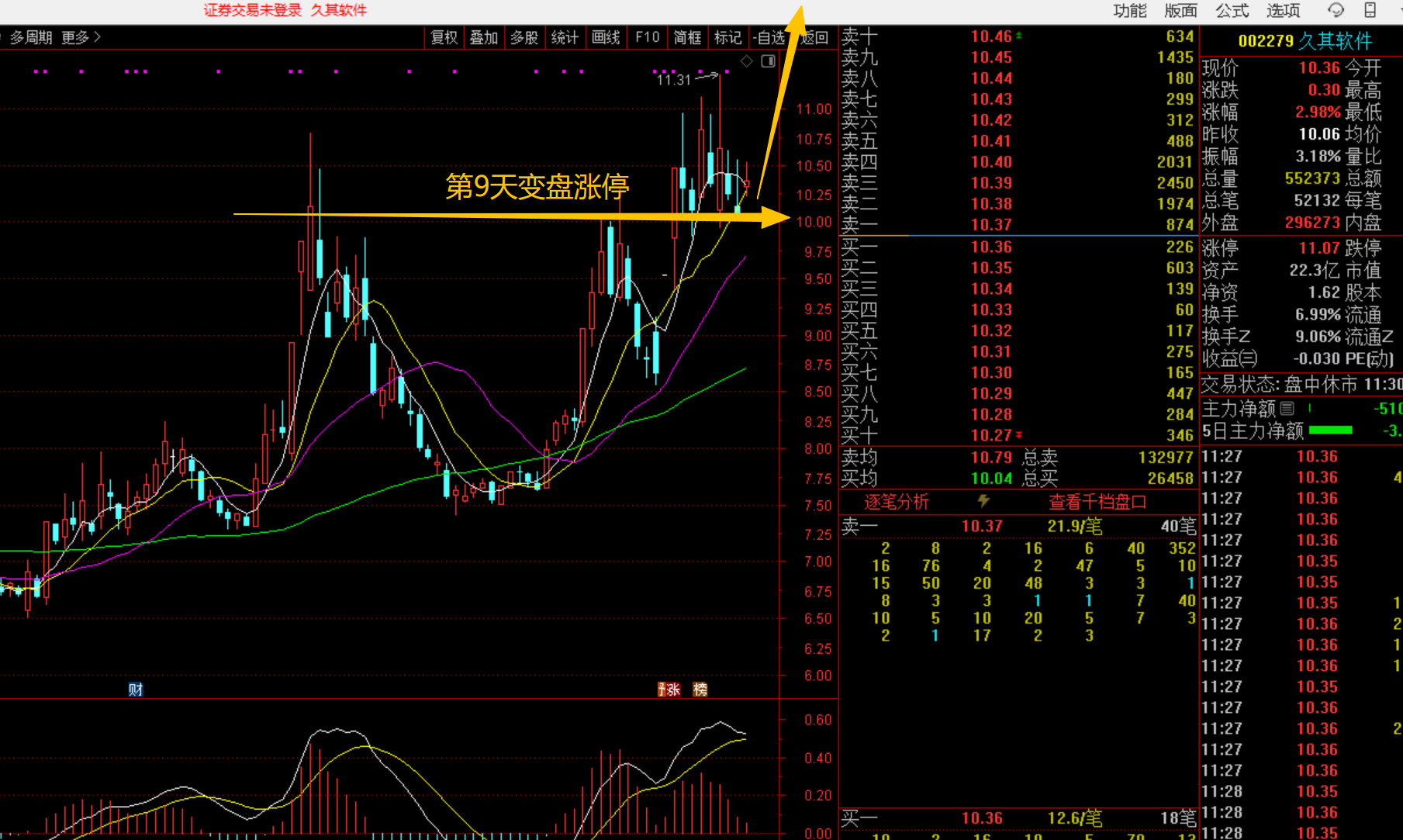Click the 现价 value 10.36
The height and width of the screenshot is (840, 1403).
[x=1319, y=68]
